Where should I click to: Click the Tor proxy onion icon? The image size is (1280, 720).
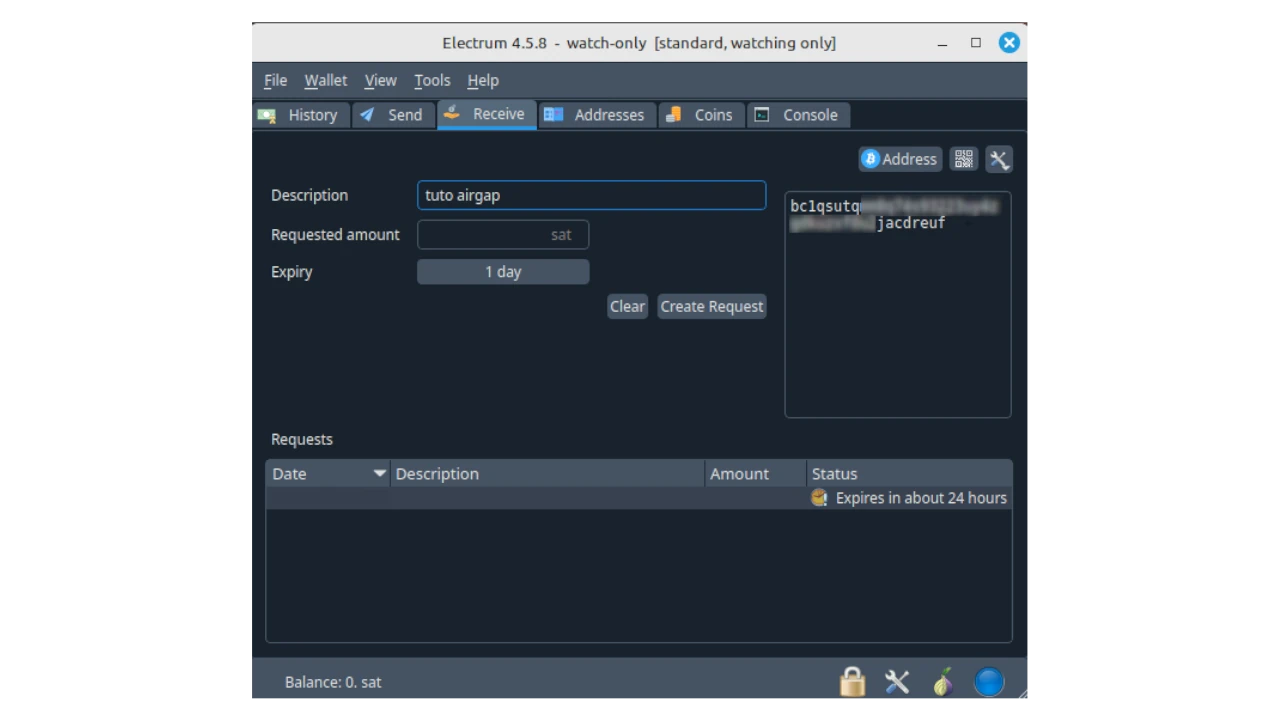click(943, 682)
